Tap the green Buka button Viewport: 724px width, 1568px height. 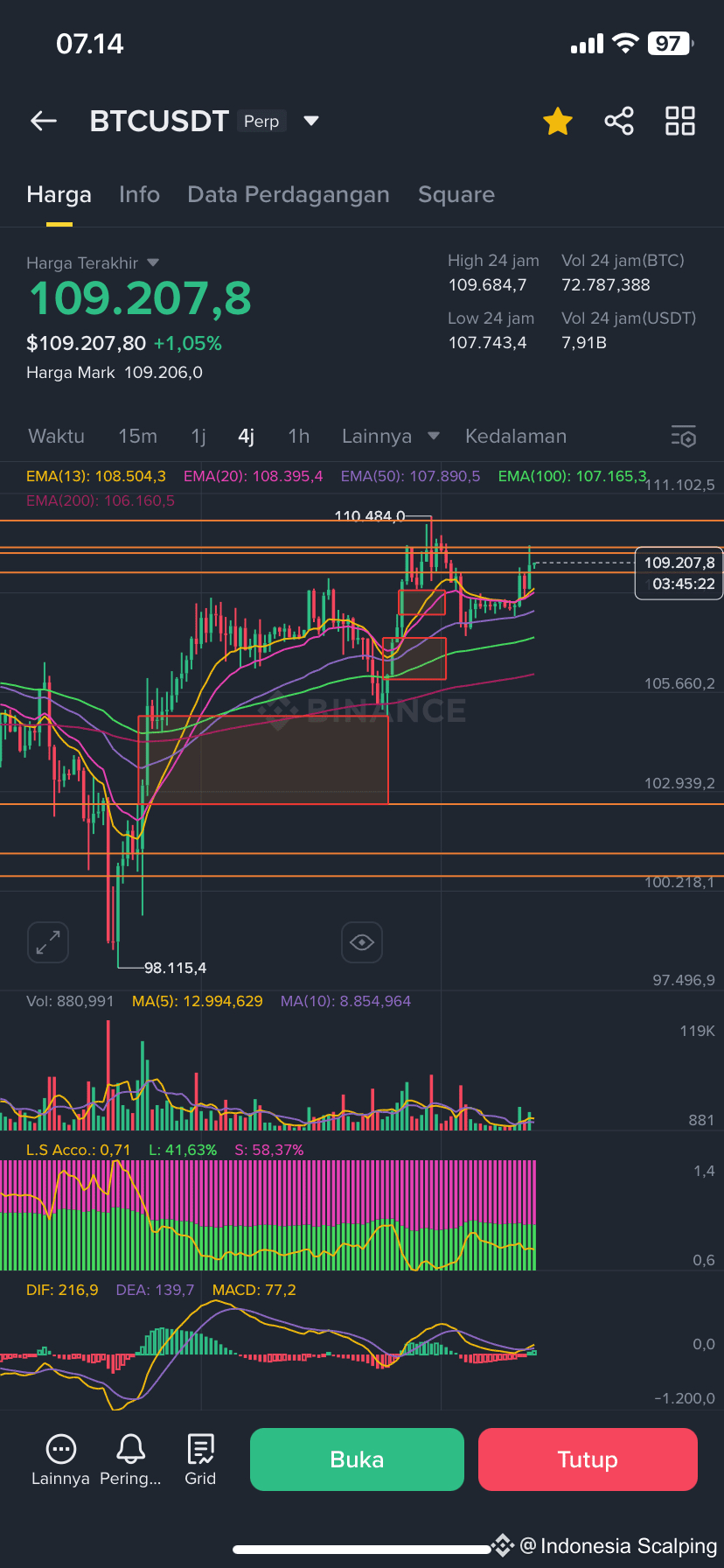point(357,1459)
